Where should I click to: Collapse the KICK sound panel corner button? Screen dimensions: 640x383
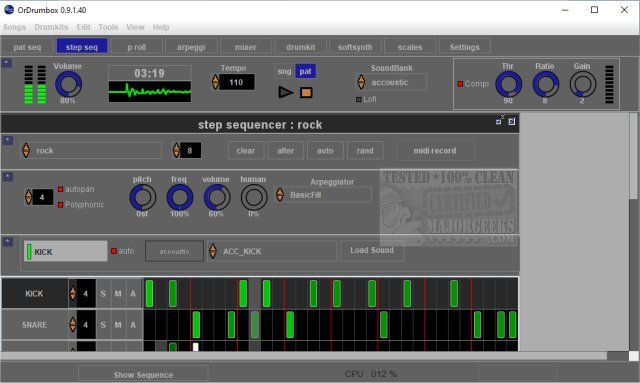point(7,242)
